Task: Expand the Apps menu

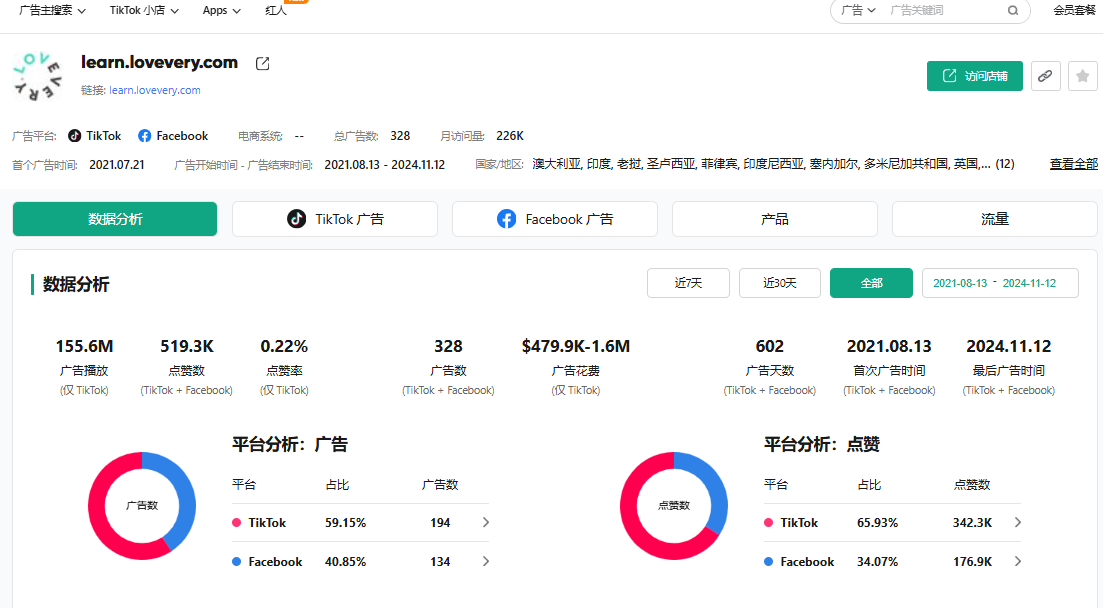Action: tap(222, 11)
